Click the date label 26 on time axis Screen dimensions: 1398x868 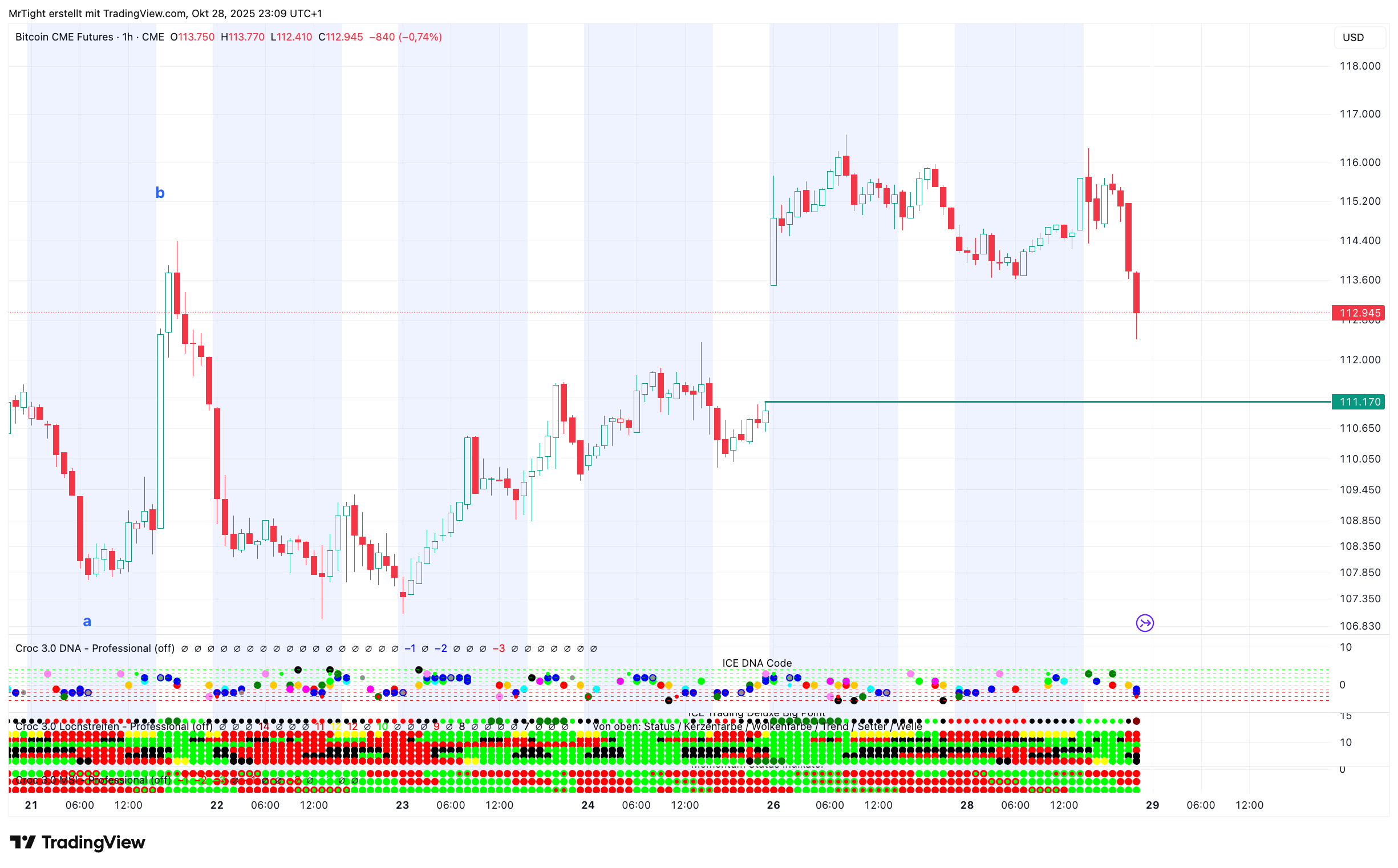point(773,805)
